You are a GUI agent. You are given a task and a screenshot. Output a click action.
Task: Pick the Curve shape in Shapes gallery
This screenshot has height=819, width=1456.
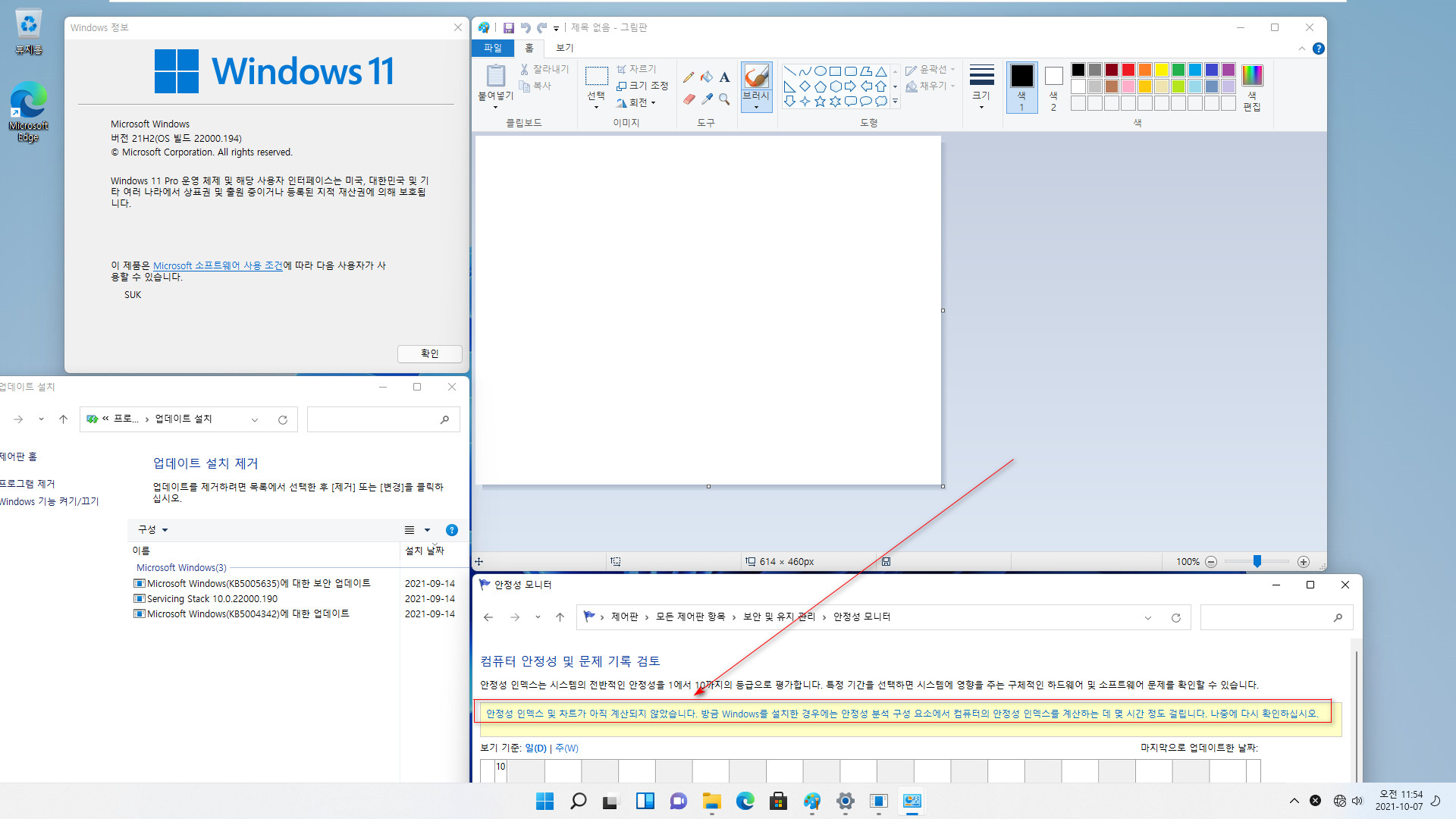click(805, 71)
